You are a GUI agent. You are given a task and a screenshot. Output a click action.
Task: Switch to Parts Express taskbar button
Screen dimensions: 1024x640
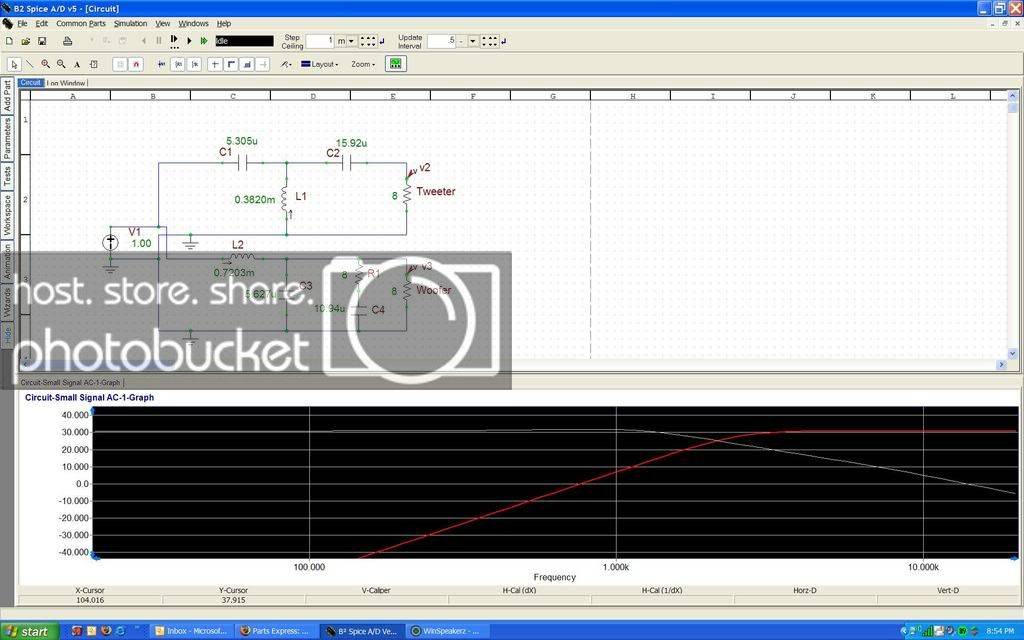[277, 631]
